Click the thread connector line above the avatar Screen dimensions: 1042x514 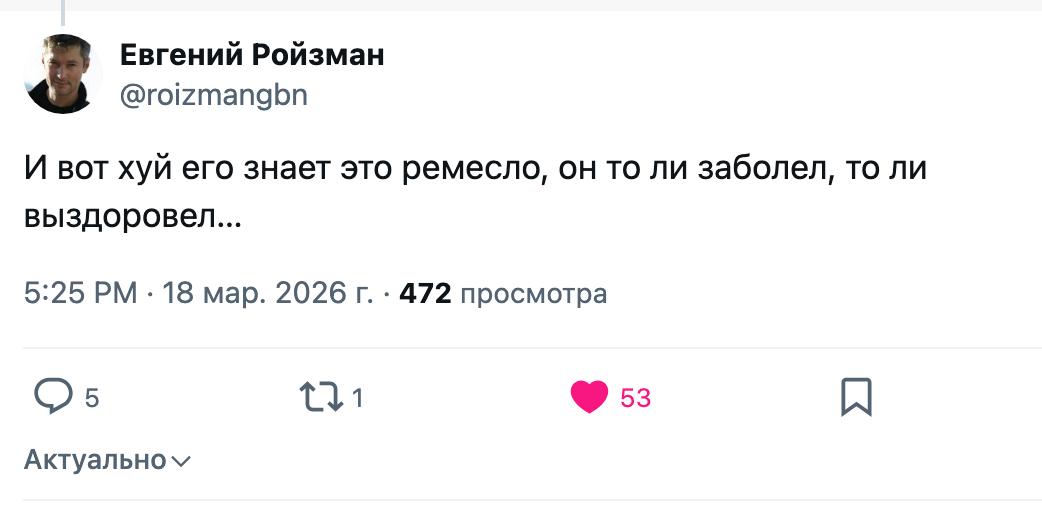[x=63, y=11]
